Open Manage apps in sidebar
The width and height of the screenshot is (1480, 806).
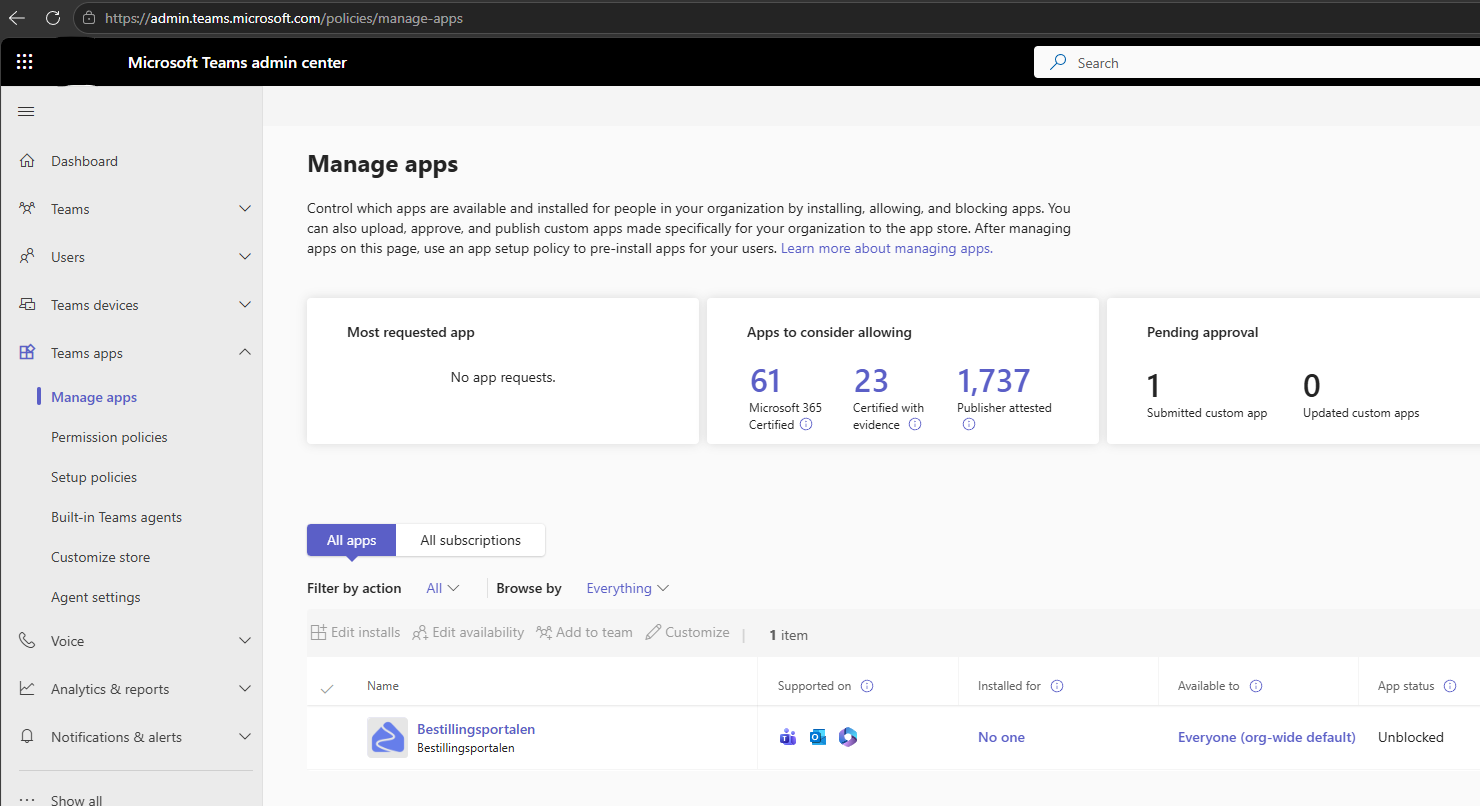tap(94, 397)
